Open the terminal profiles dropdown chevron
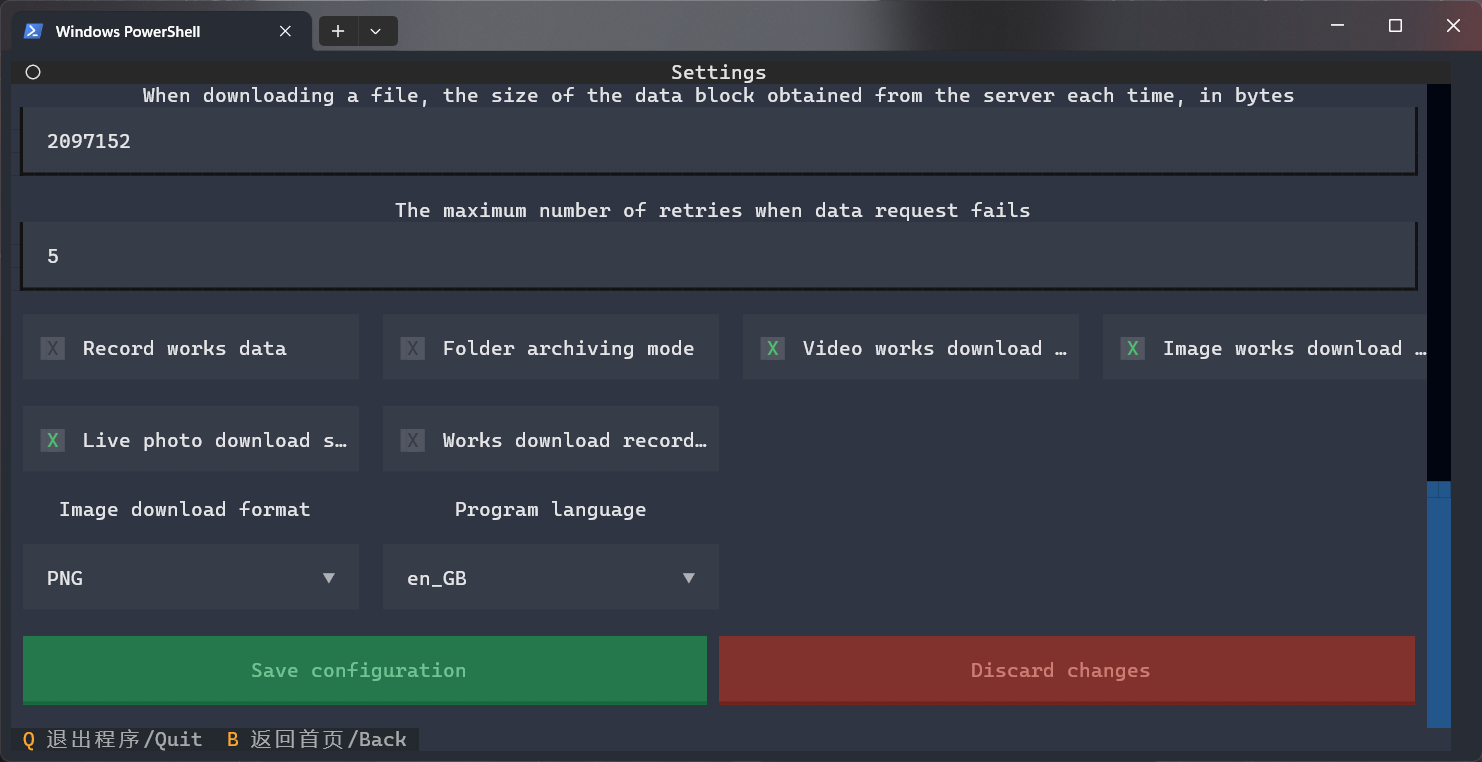Screen dimensions: 1482x762 [x=376, y=31]
